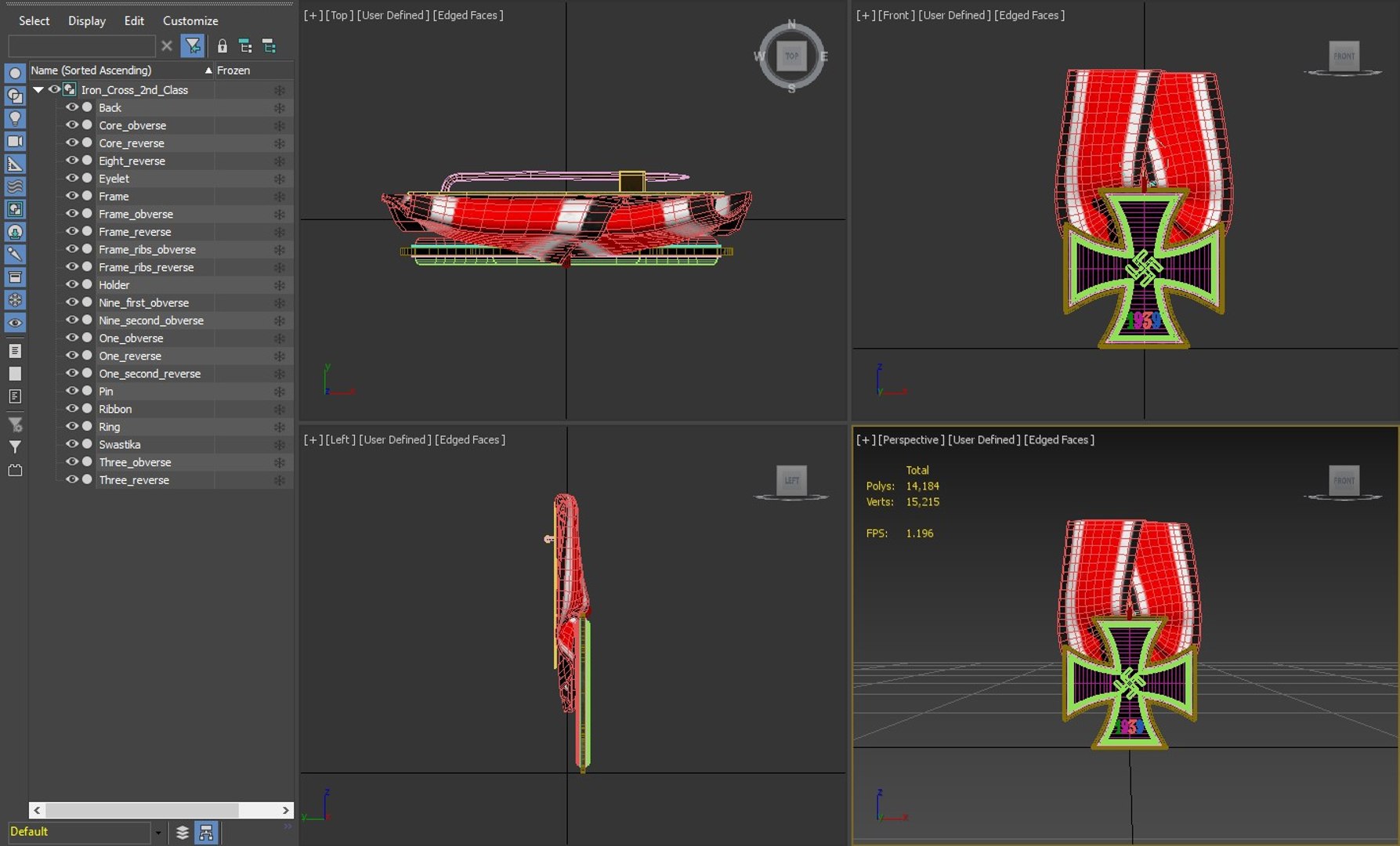1400x846 pixels.
Task: Open the Select menu
Action: [34, 20]
